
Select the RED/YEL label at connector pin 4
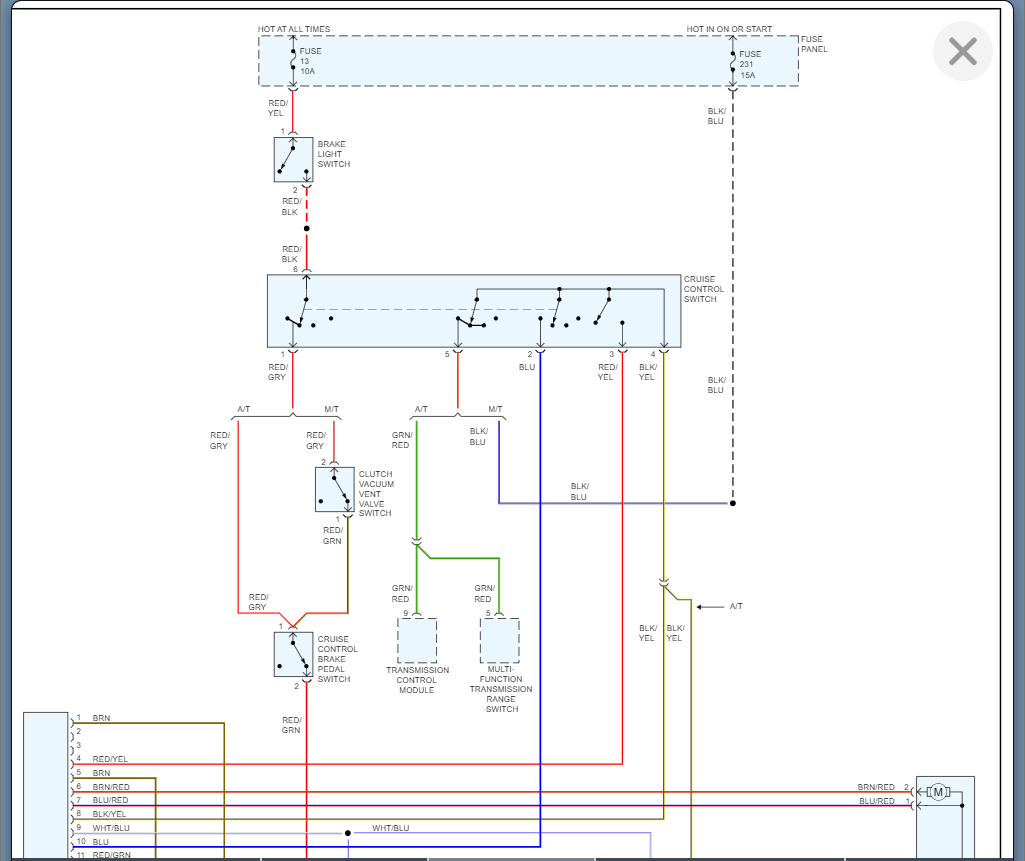click(110, 759)
